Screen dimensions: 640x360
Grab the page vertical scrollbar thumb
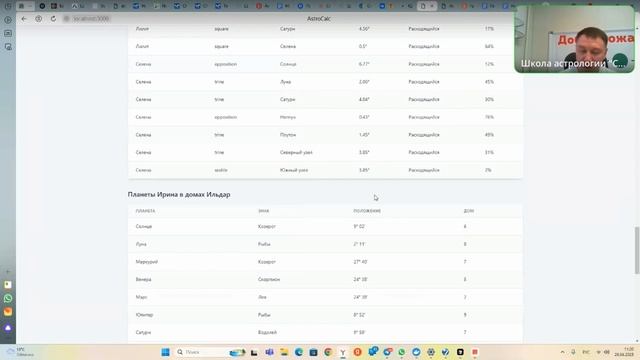pyautogui.click(x=637, y=250)
